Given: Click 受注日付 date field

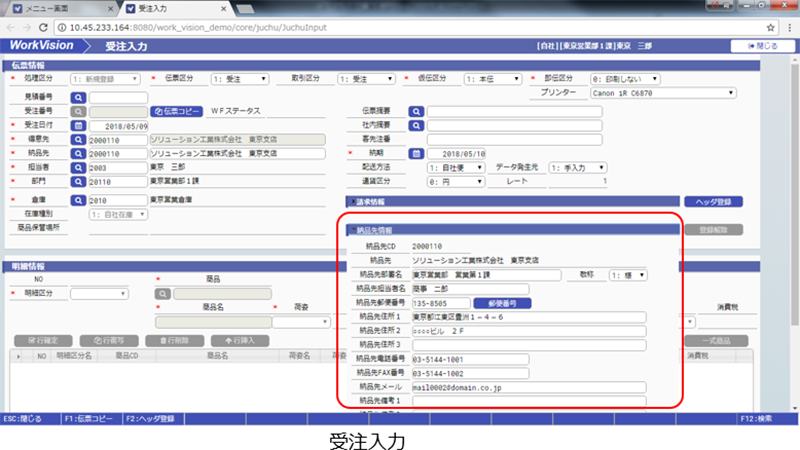Looking at the screenshot, I should tap(118, 126).
